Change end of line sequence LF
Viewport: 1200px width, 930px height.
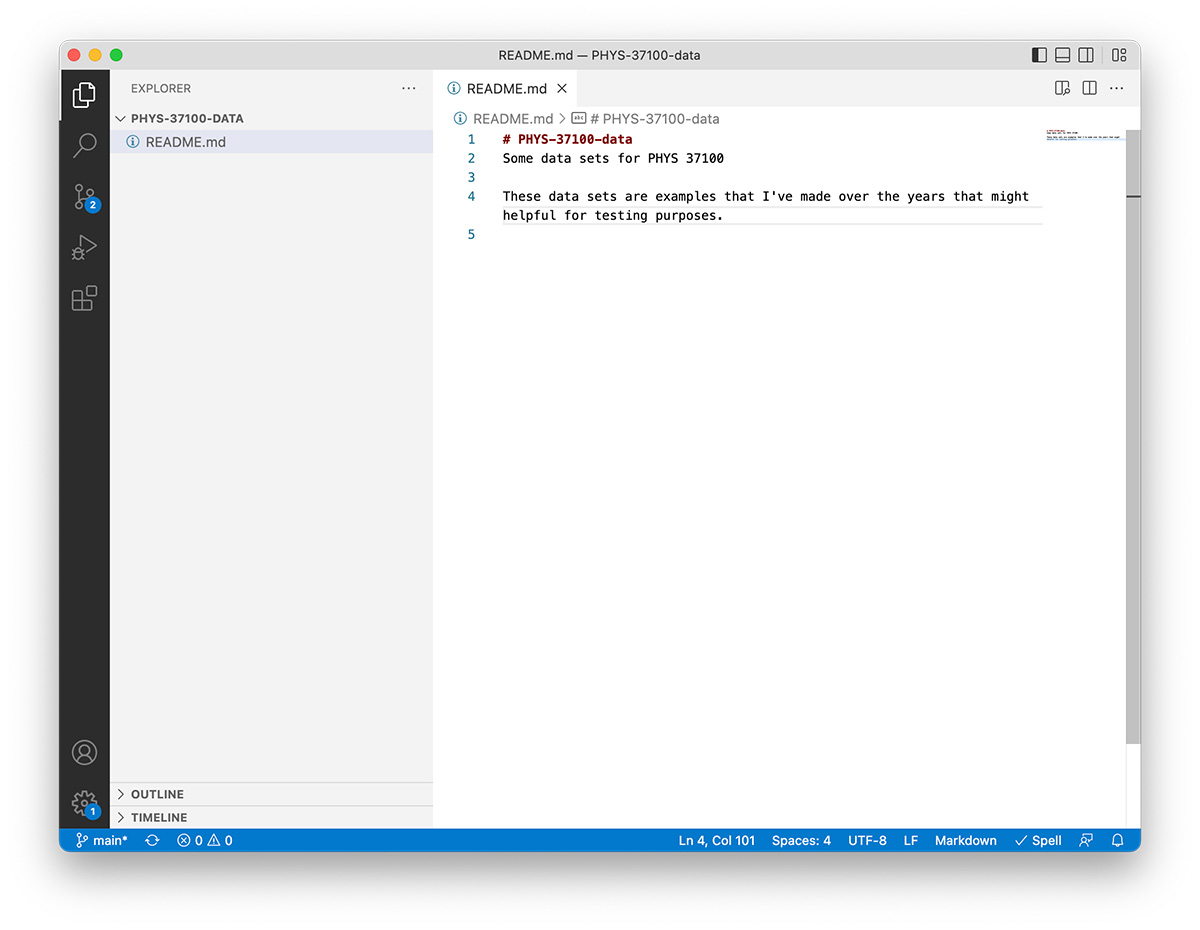click(x=911, y=840)
